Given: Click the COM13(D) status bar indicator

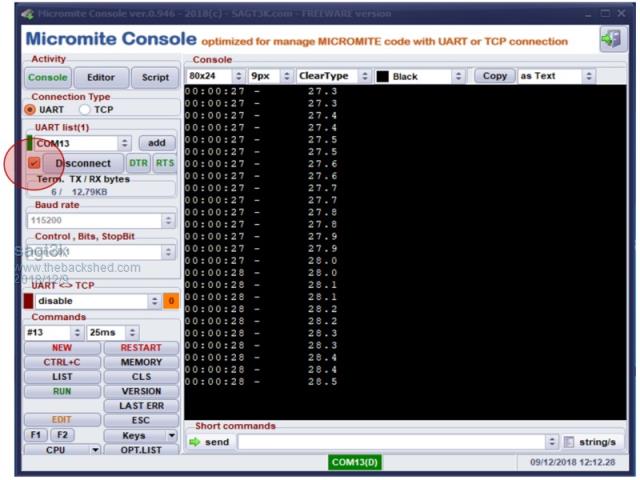Looking at the screenshot, I should (x=354, y=462).
